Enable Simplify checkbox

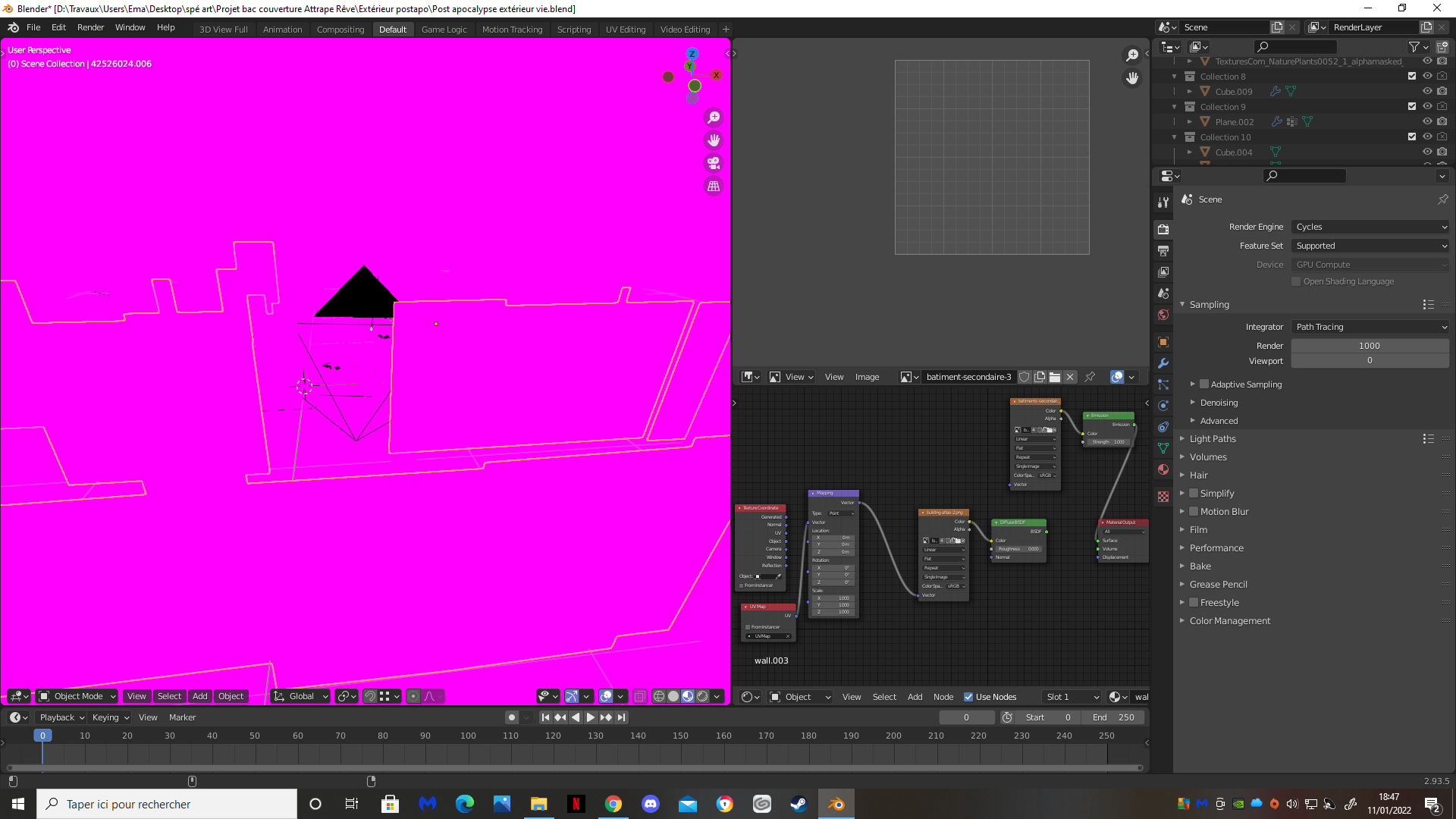[x=1194, y=493]
